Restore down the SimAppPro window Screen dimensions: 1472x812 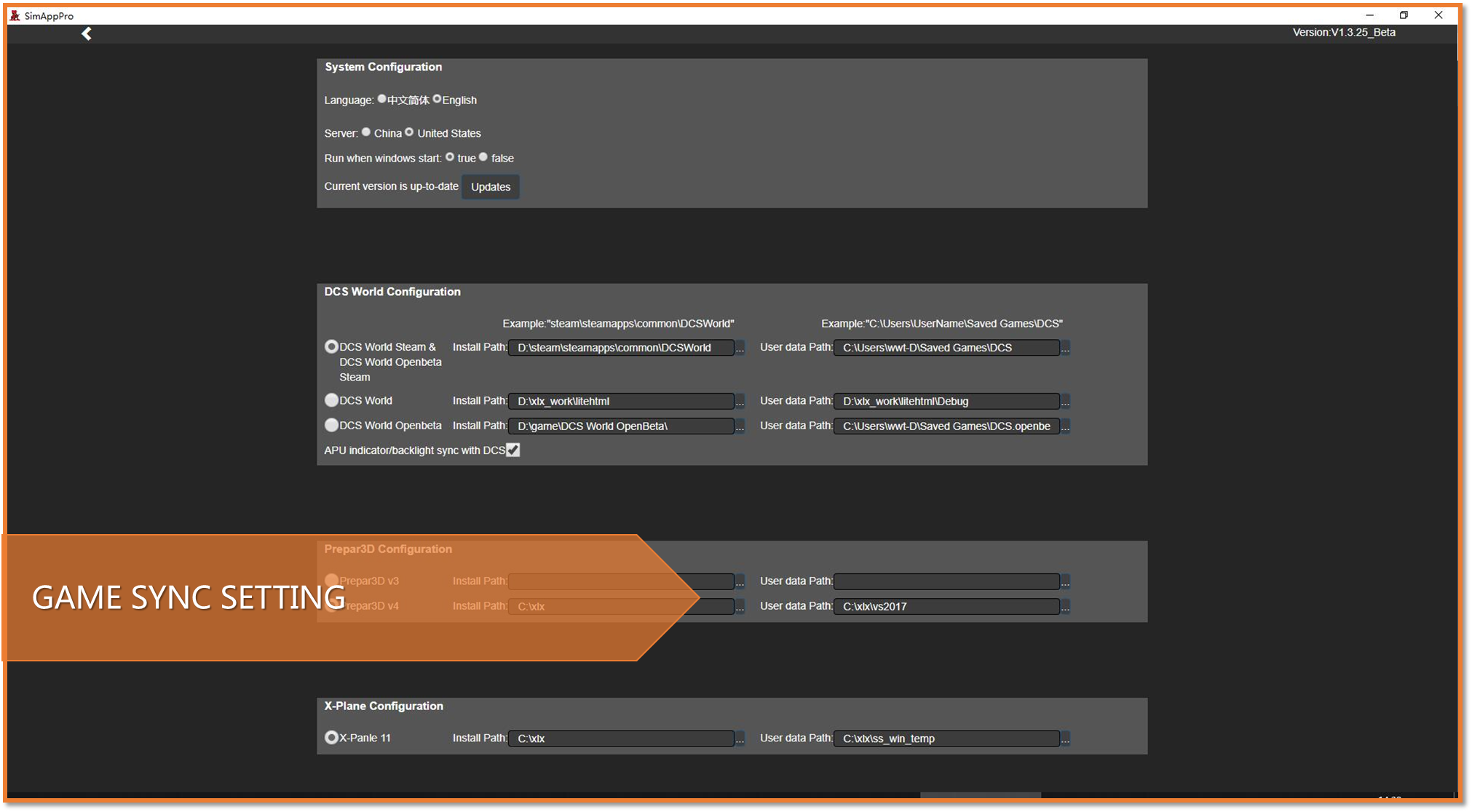(x=1404, y=15)
